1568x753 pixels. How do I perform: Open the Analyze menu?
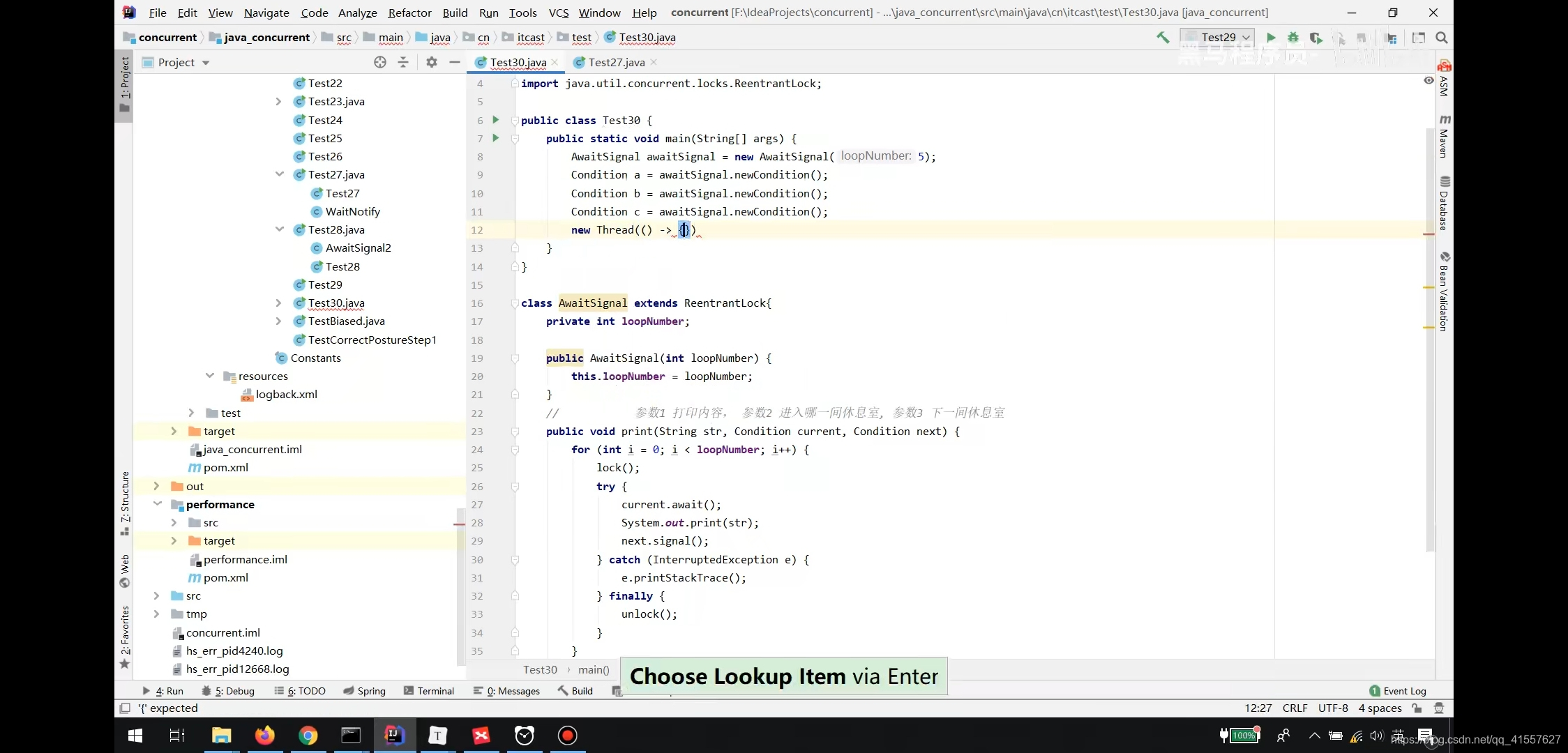pyautogui.click(x=357, y=13)
